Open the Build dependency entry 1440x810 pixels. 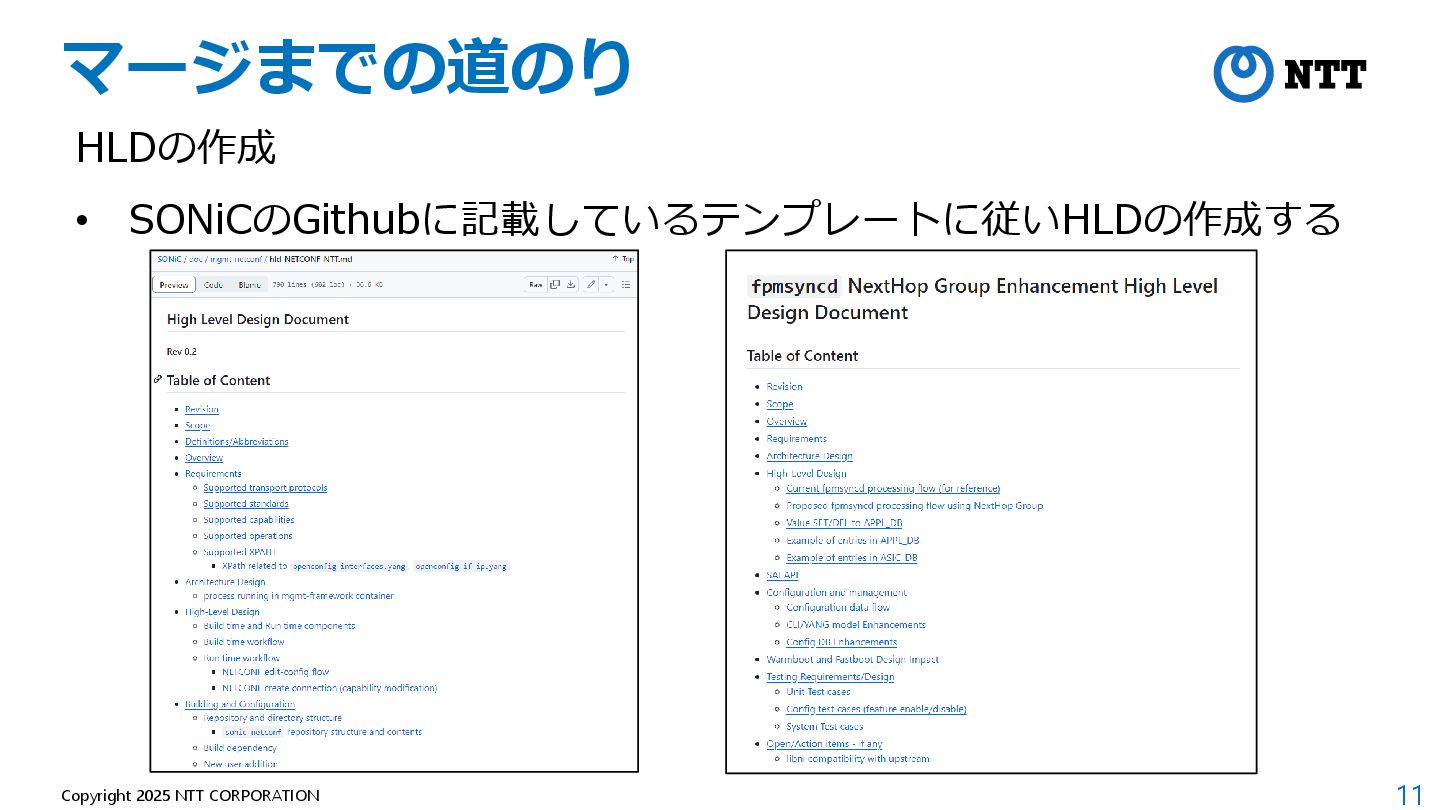coord(240,748)
